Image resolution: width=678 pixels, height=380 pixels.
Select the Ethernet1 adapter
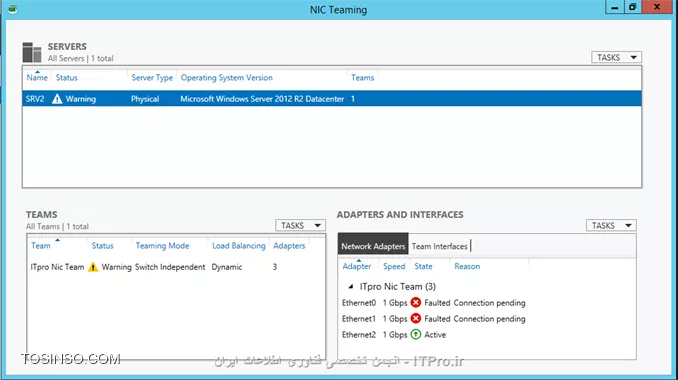point(359,319)
